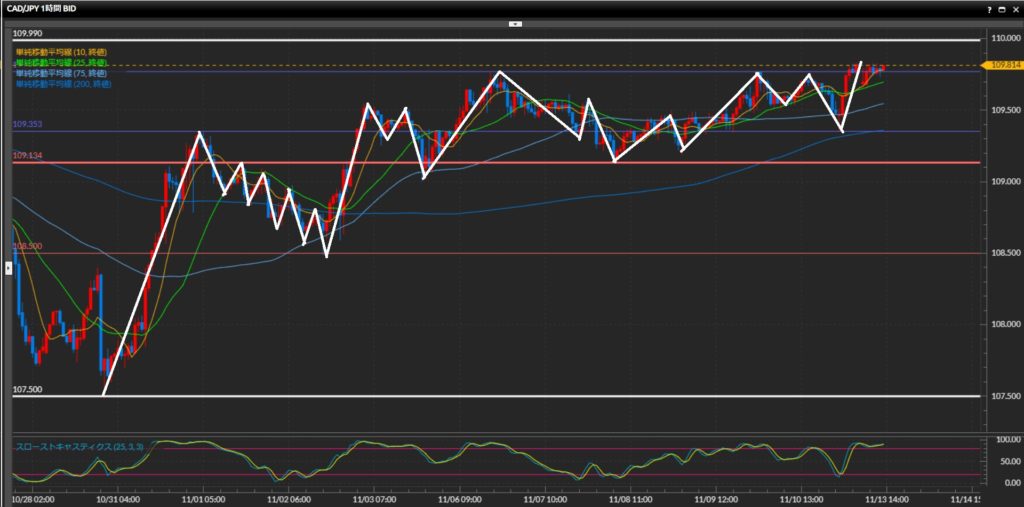Screen dimensions: 1024x507
Task: Click the red horizontal line label 109.134
Action: 27,156
